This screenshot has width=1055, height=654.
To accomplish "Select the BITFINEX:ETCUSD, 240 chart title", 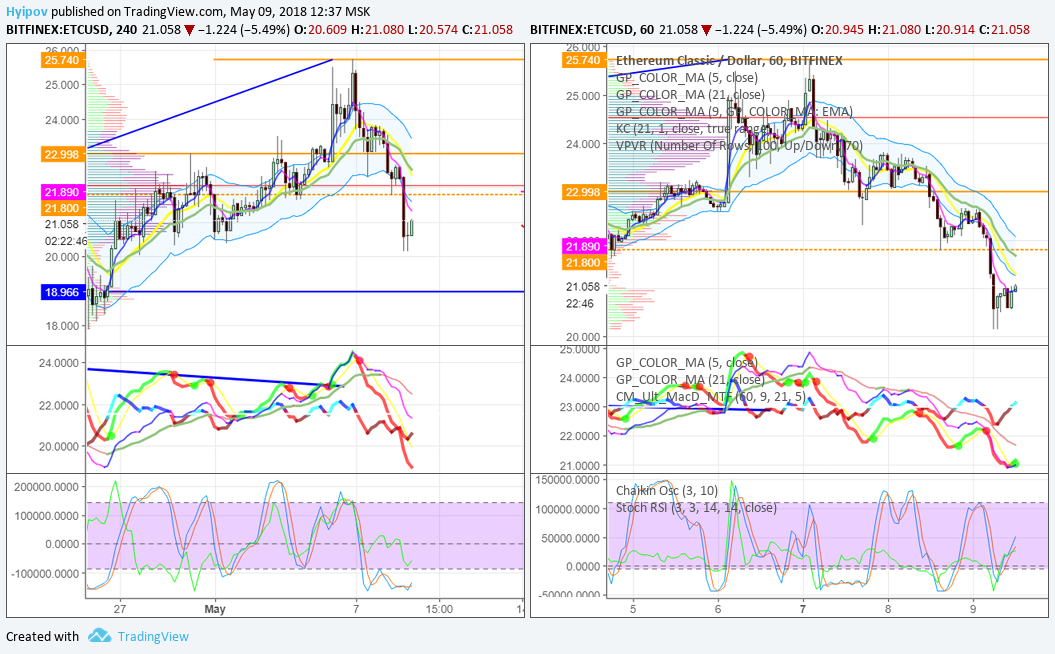I will point(71,30).
